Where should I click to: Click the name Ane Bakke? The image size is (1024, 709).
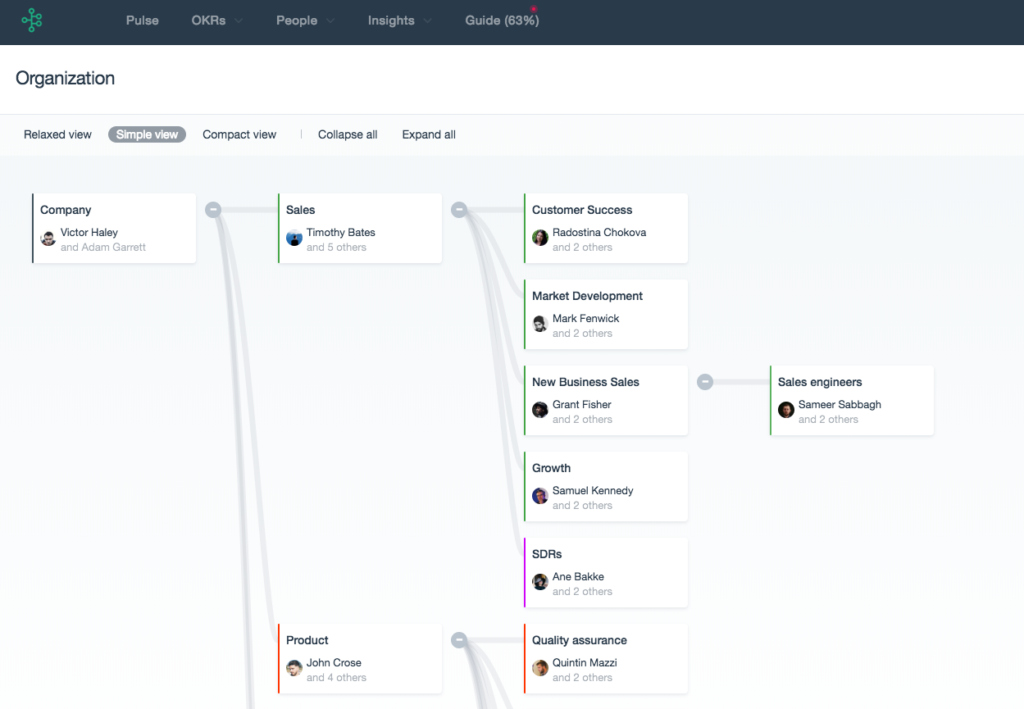pyautogui.click(x=578, y=577)
